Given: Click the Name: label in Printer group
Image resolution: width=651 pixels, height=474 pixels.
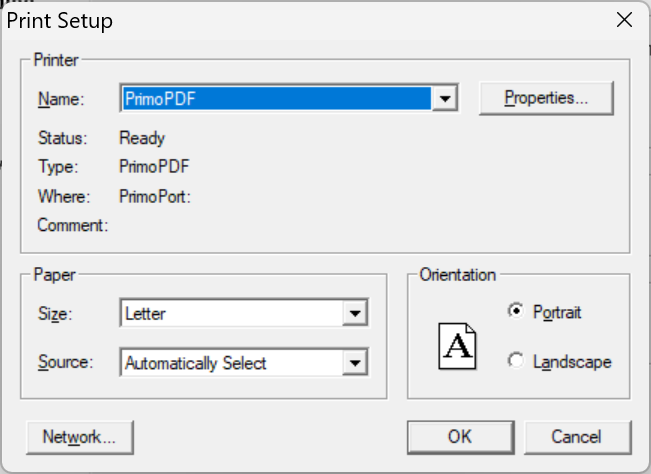Looking at the screenshot, I should (61, 99).
